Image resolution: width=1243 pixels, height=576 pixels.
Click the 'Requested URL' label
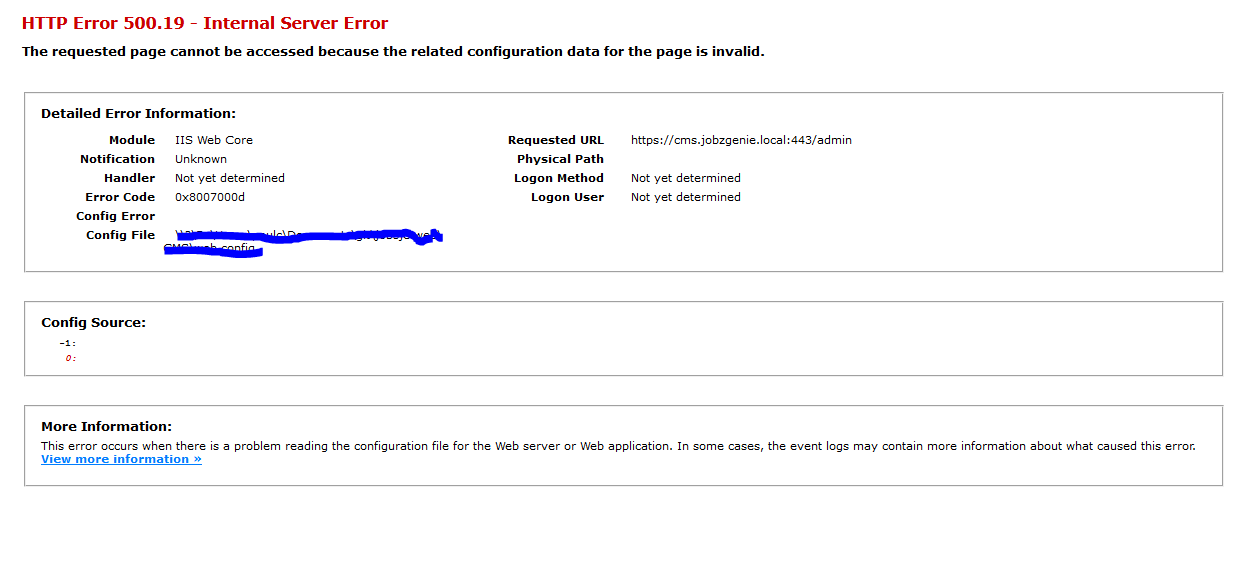pyautogui.click(x=556, y=140)
